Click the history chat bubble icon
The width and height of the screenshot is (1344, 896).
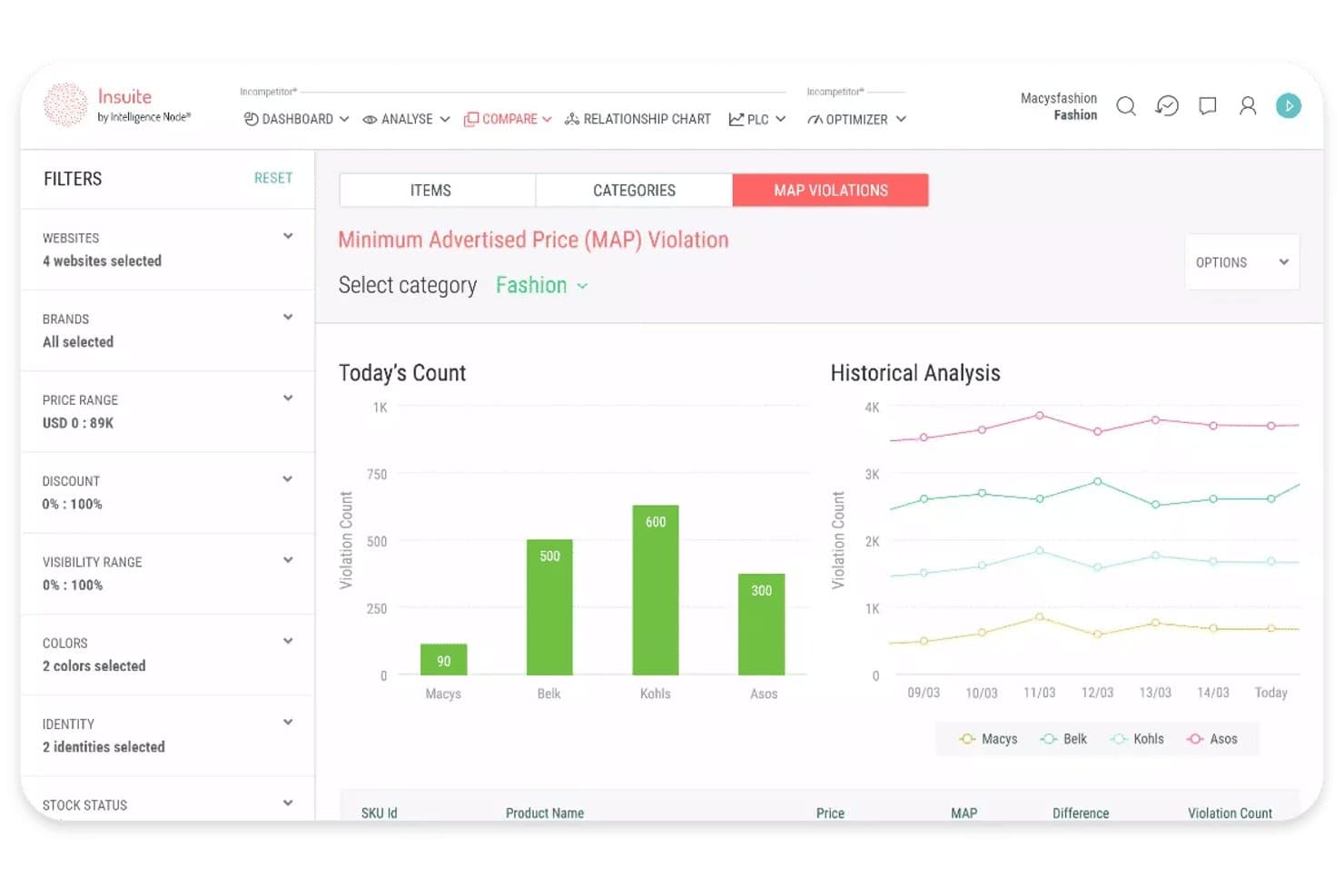coord(1167,106)
